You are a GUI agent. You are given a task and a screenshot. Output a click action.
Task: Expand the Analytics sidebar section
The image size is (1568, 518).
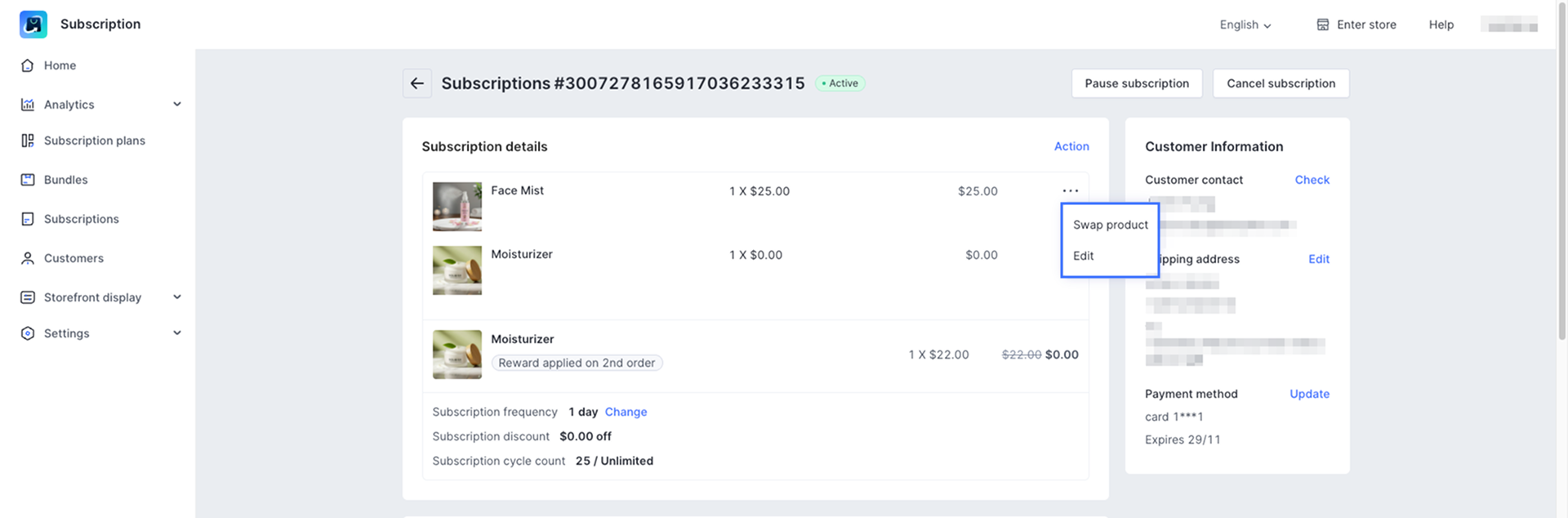click(x=177, y=105)
